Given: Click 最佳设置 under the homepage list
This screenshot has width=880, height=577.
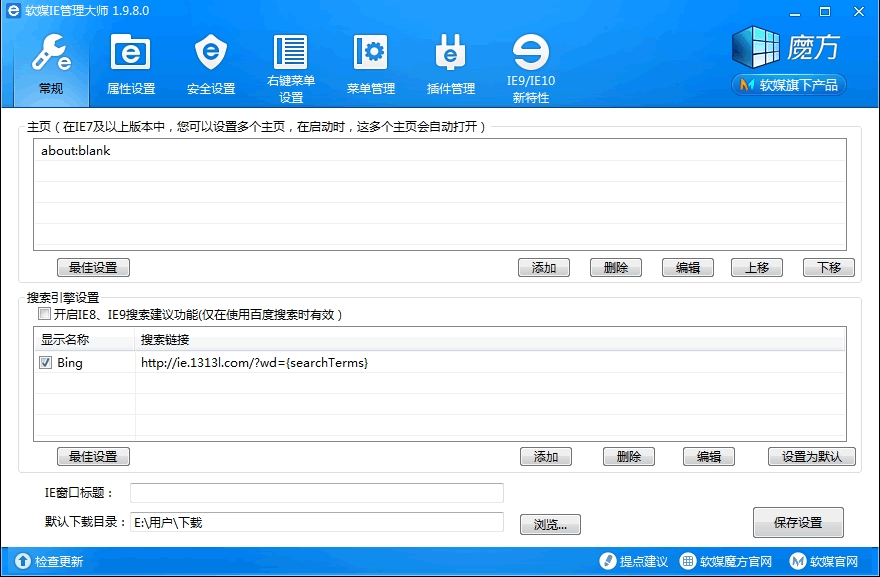Looking at the screenshot, I should click(93, 268).
